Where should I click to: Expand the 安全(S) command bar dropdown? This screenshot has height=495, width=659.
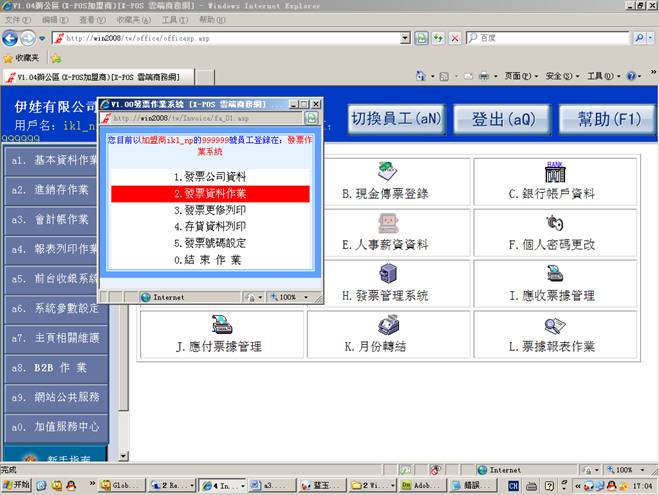point(559,76)
